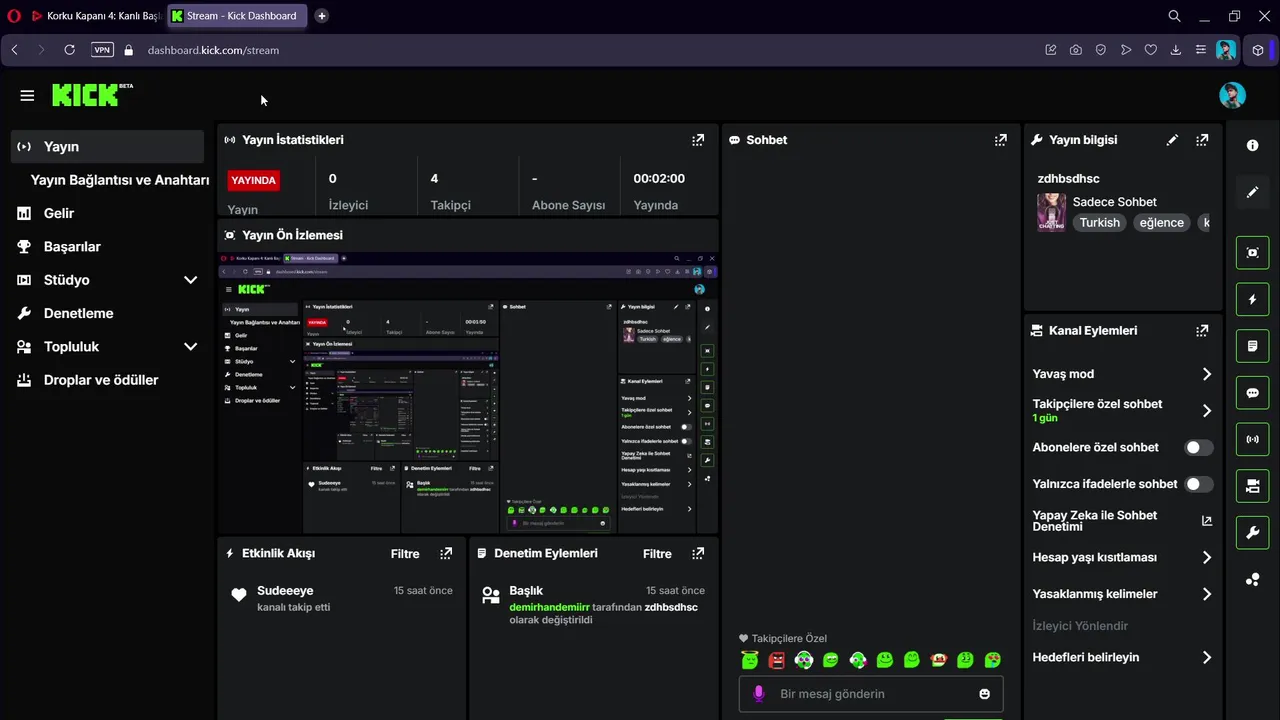Viewport: 1280px width, 720px height.
Task: Click the Sadece Sohbet category thumbnail
Action: click(1051, 212)
